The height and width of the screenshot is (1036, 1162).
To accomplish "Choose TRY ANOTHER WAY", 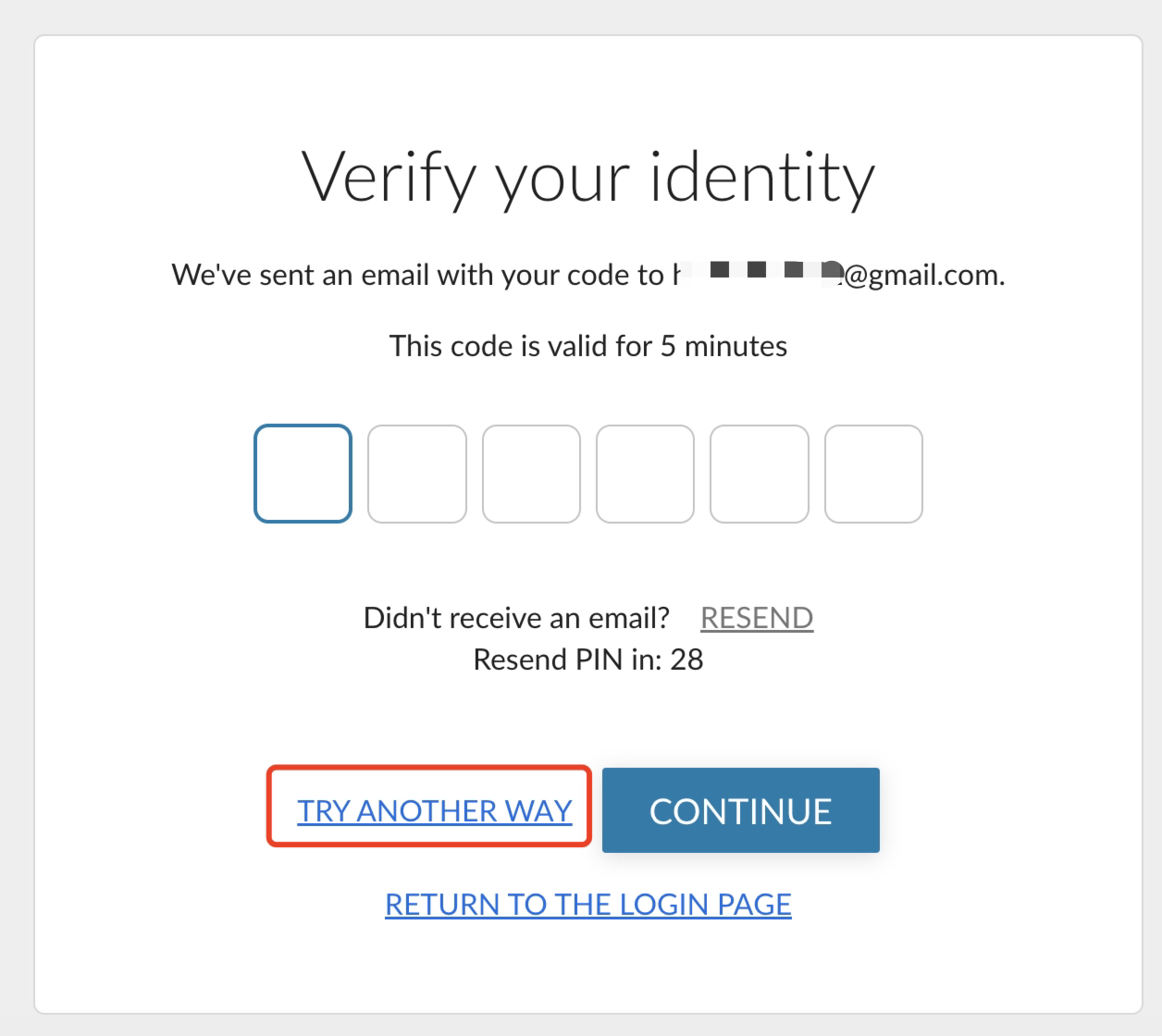I will (435, 811).
